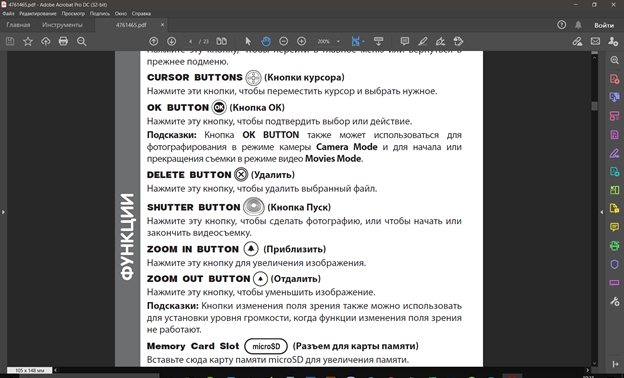Viewport: 624px width, 378px height.
Task: Open the Окно menu
Action: pos(121,14)
